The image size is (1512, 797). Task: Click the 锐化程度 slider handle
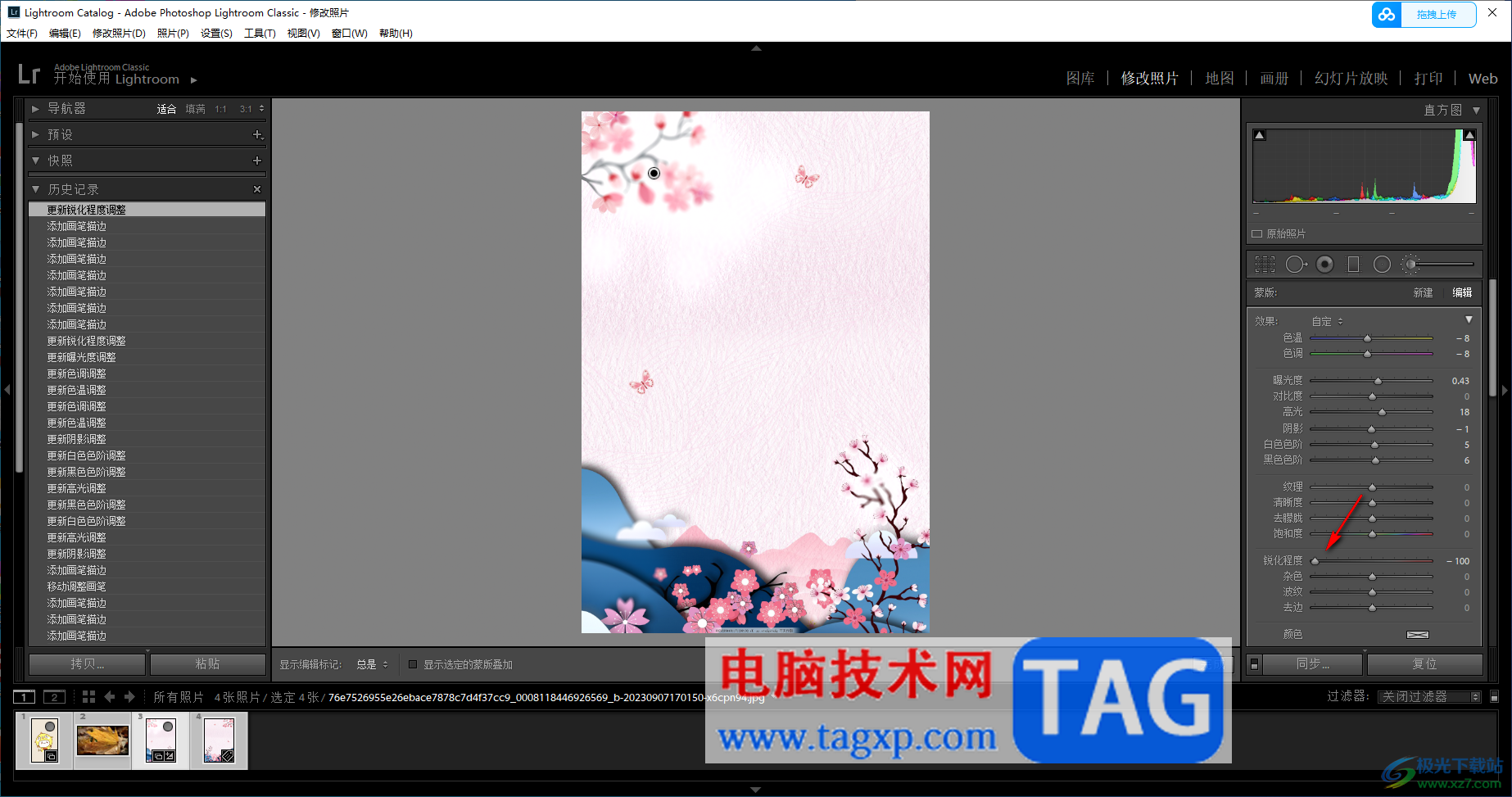pos(1315,562)
